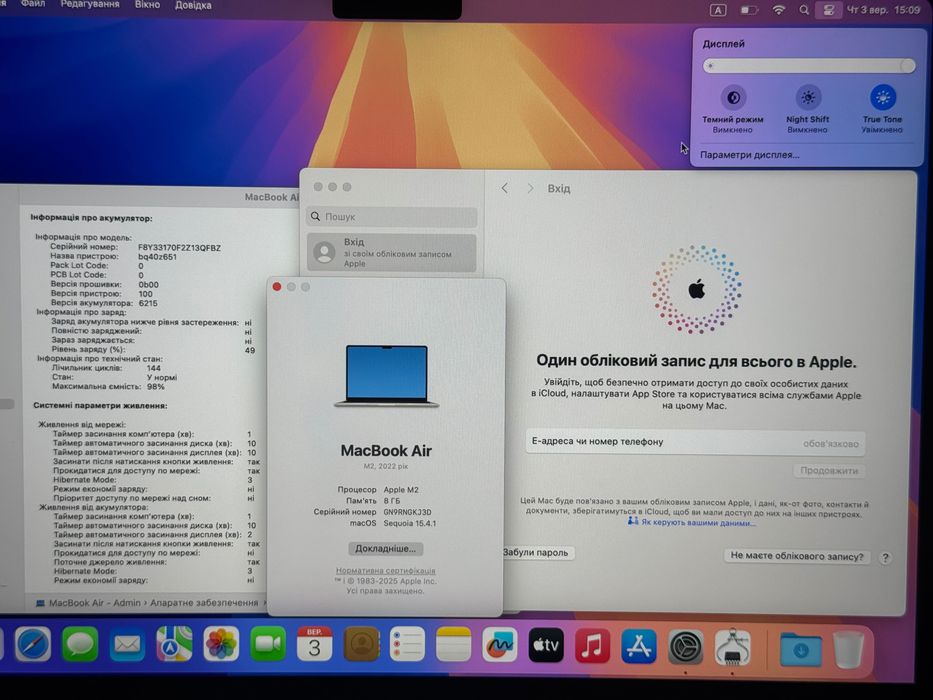Open Вікно menu
933x700 pixels.
point(147,5)
